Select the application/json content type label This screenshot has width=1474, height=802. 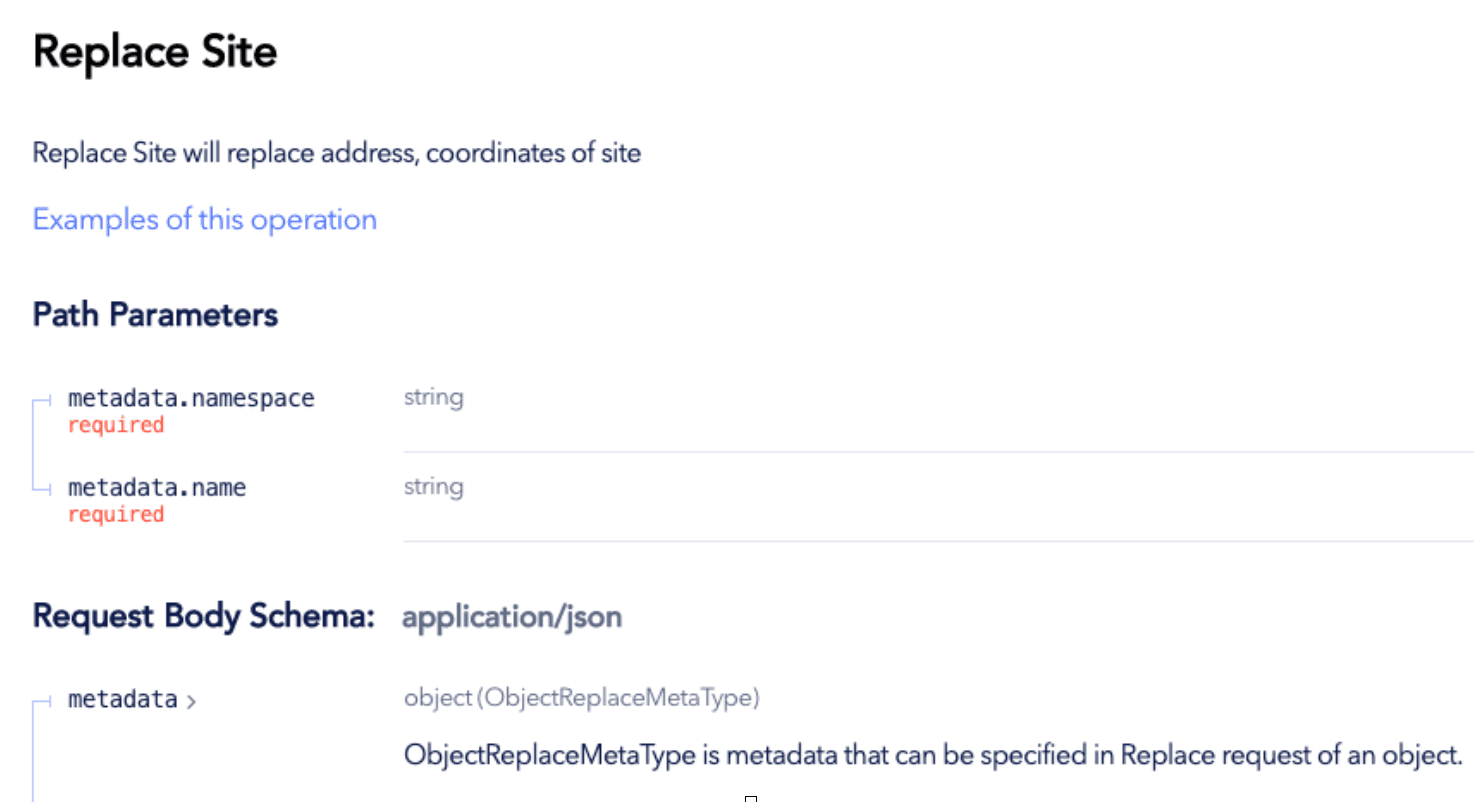pos(512,617)
